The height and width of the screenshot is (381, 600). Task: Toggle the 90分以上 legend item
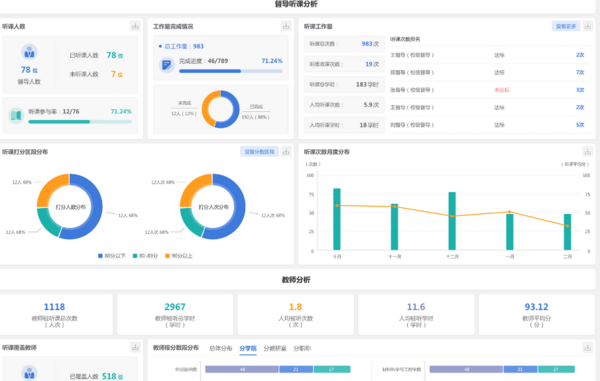179,256
